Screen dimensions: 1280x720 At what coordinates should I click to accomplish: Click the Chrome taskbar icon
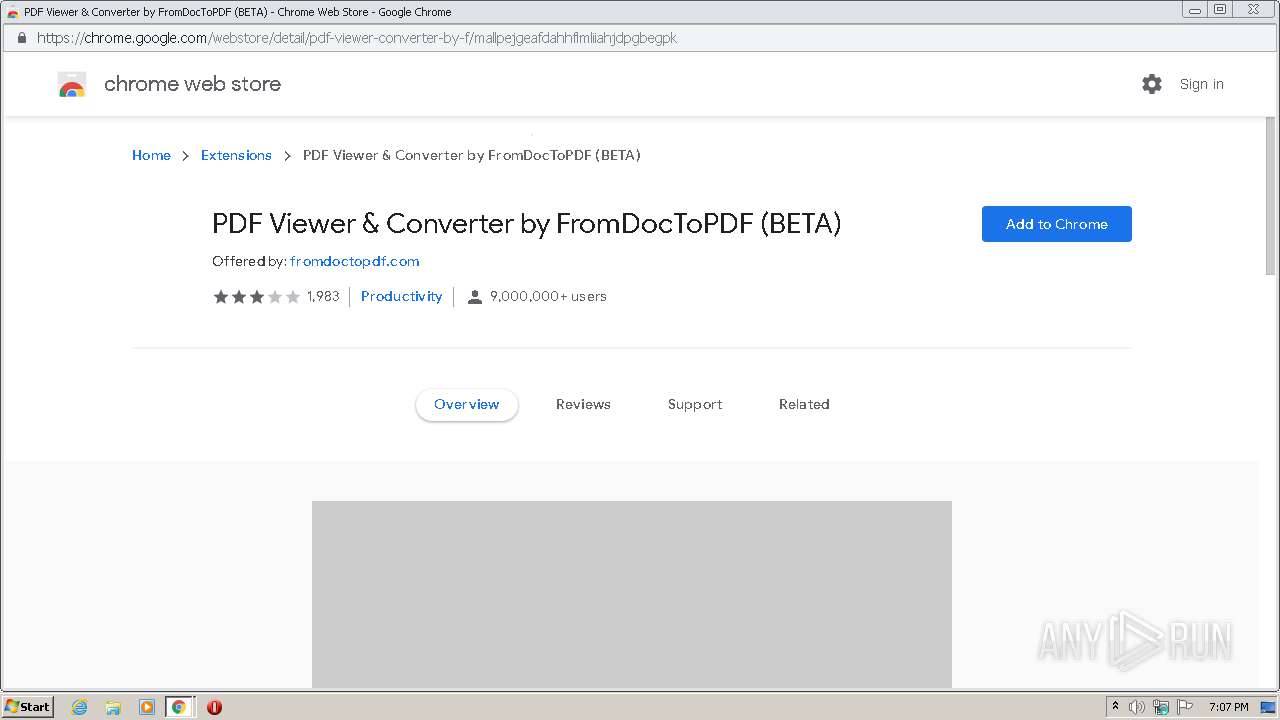pyautogui.click(x=179, y=707)
